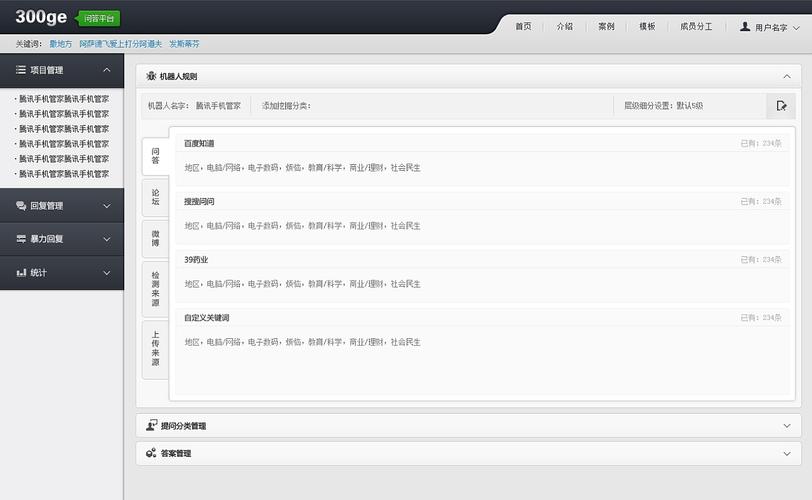Viewport: 812px width, 500px height.
Task: Click the 发斯蒂芬 keyword link
Action: point(184,44)
